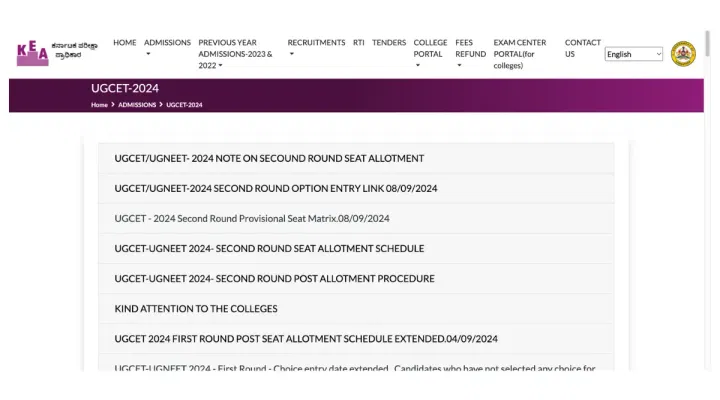The height and width of the screenshot is (400, 720).
Task: Click the ADMISSIONS breadcrumb link
Action: [137, 105]
